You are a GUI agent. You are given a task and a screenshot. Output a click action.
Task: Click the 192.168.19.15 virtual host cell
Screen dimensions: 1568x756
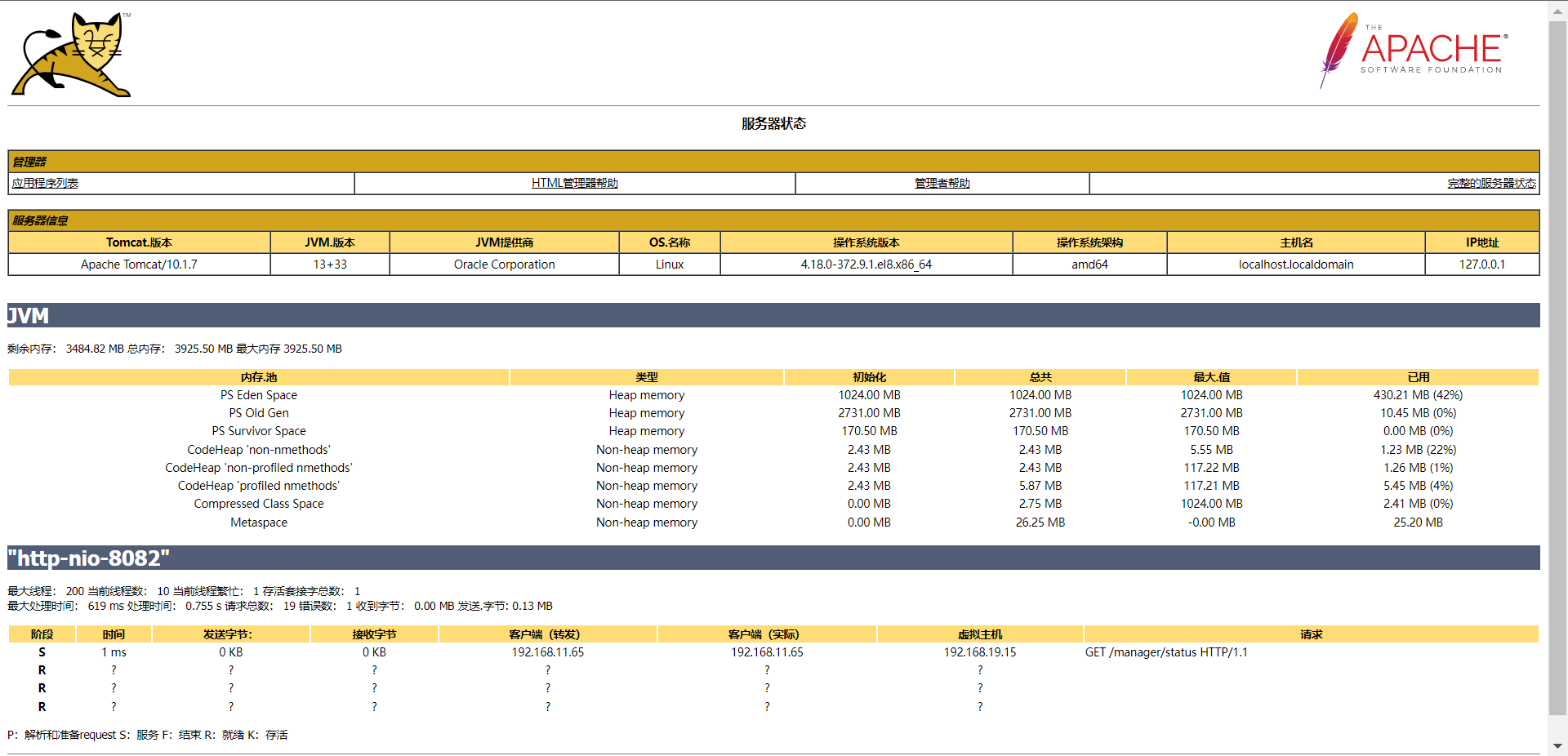(980, 652)
